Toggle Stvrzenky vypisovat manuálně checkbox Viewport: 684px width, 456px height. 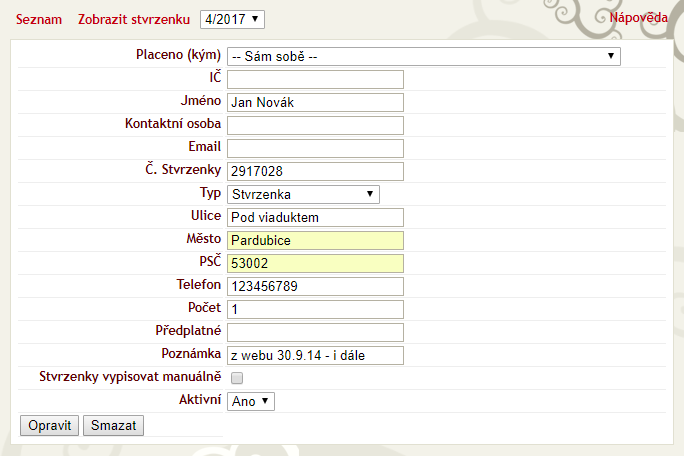(x=237, y=378)
